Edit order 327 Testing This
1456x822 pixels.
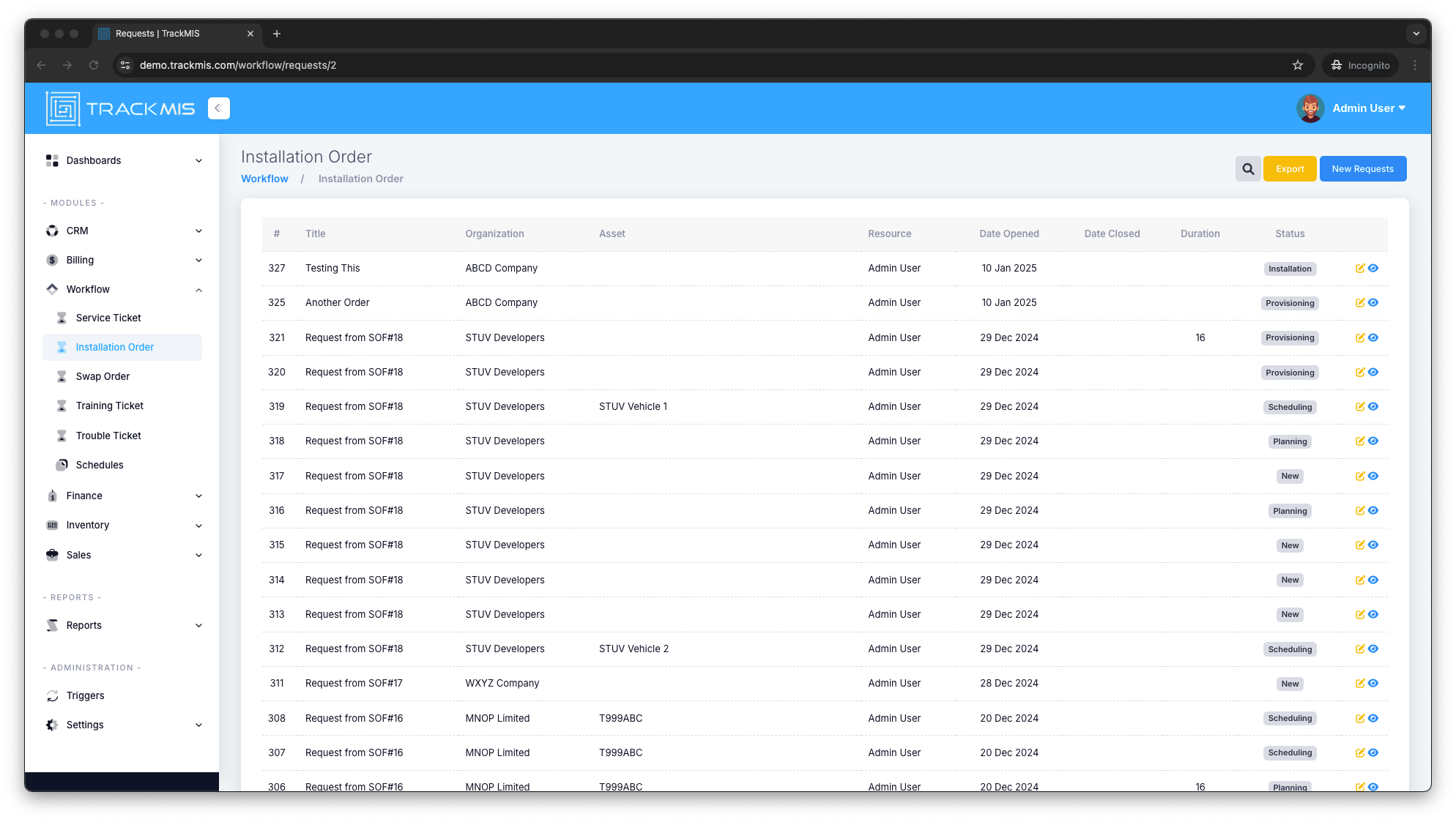(1360, 269)
